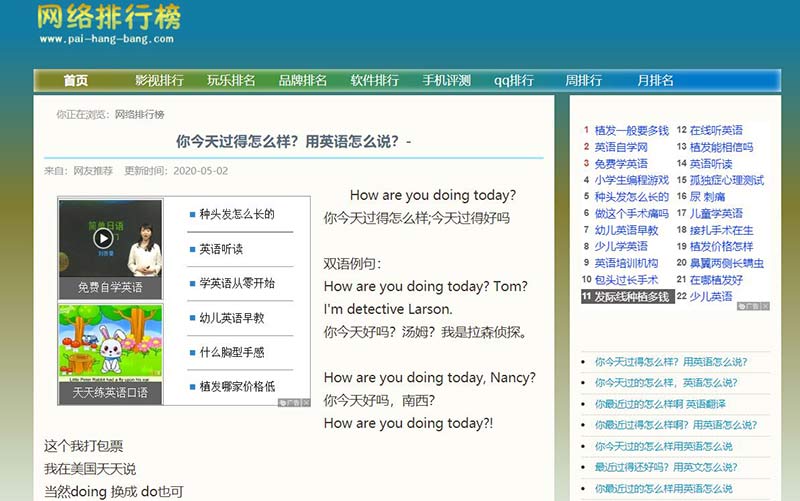Switch to 软件排行 in the navigation bar
This screenshot has width=800, height=501.
pos(374,81)
